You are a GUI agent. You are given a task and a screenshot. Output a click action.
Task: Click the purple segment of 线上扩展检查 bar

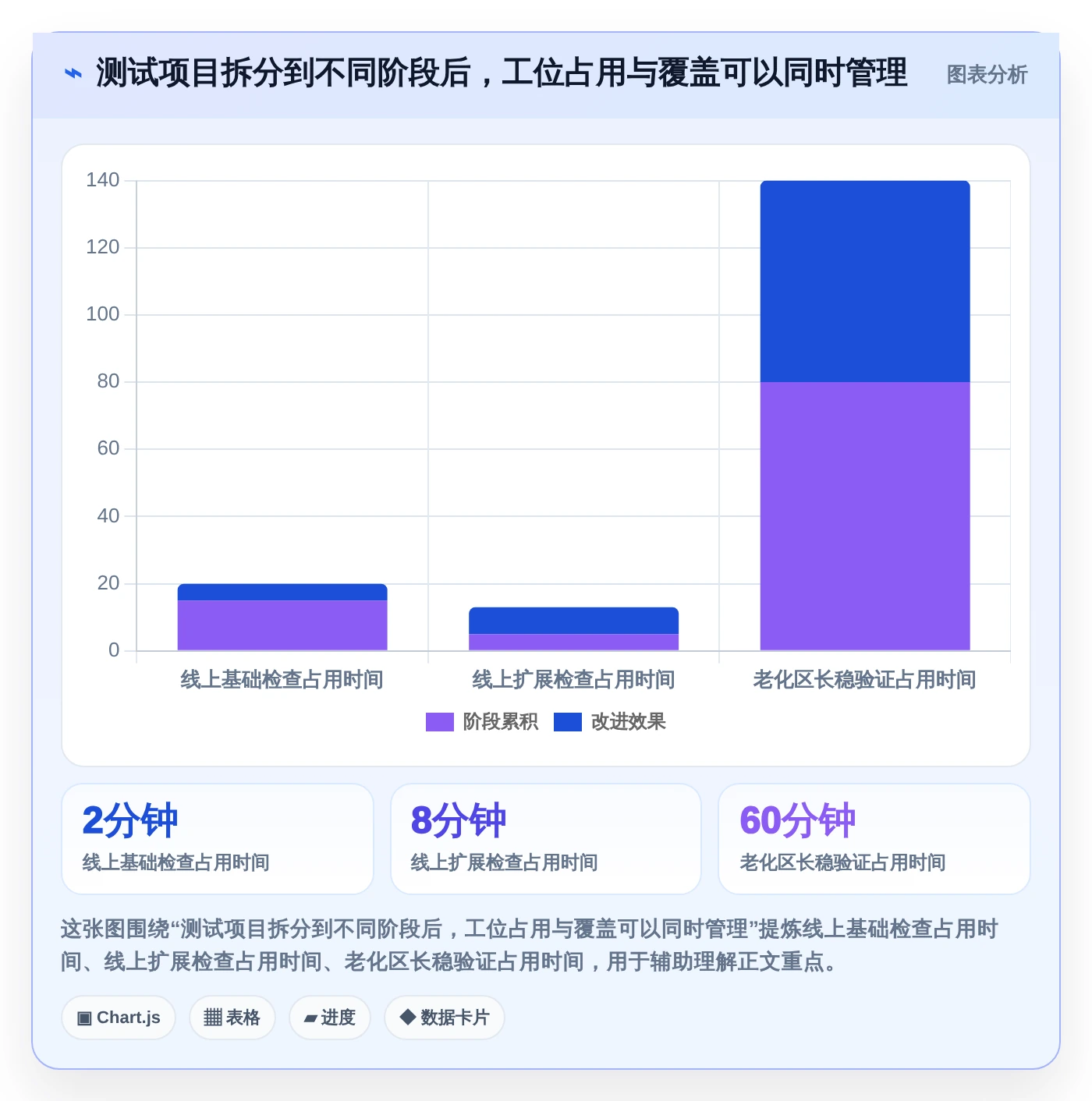[573, 642]
